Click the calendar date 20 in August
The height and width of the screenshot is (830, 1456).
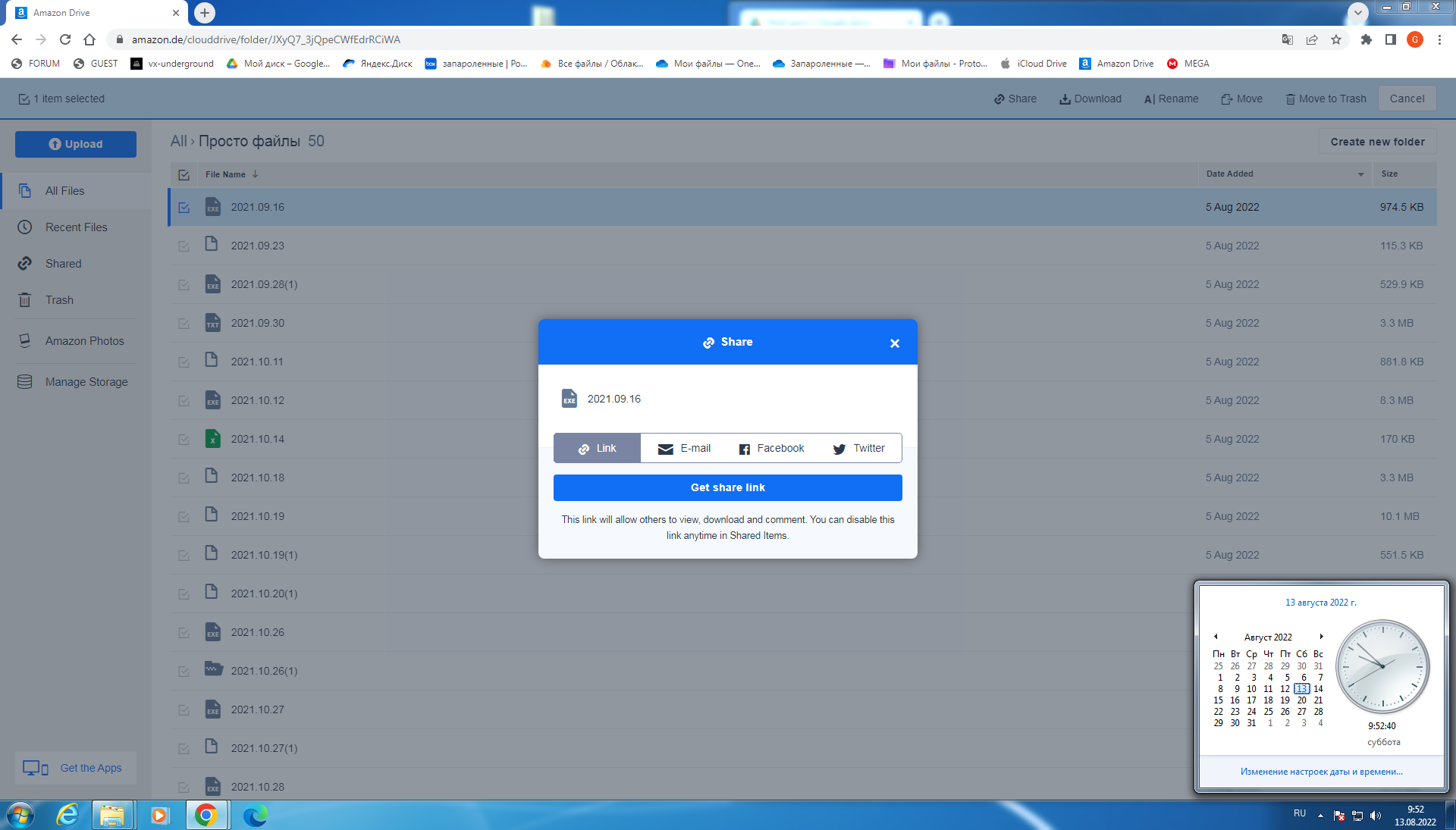[1302, 700]
